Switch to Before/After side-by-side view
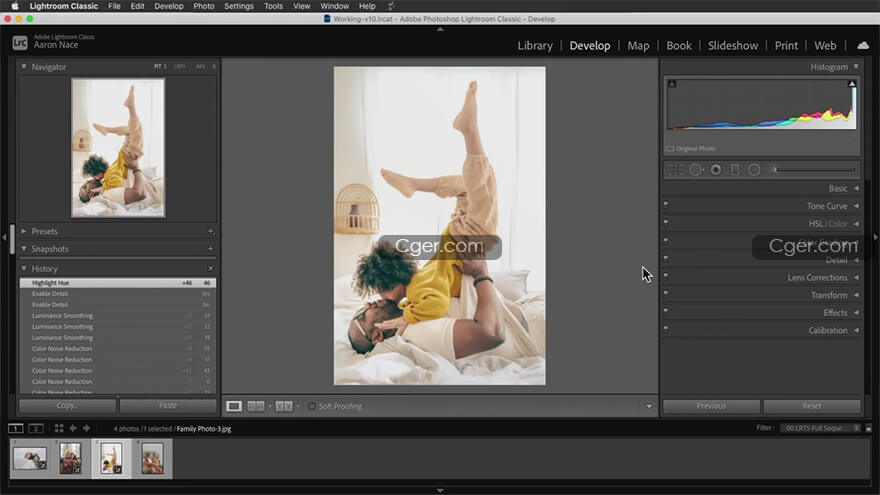 256,406
